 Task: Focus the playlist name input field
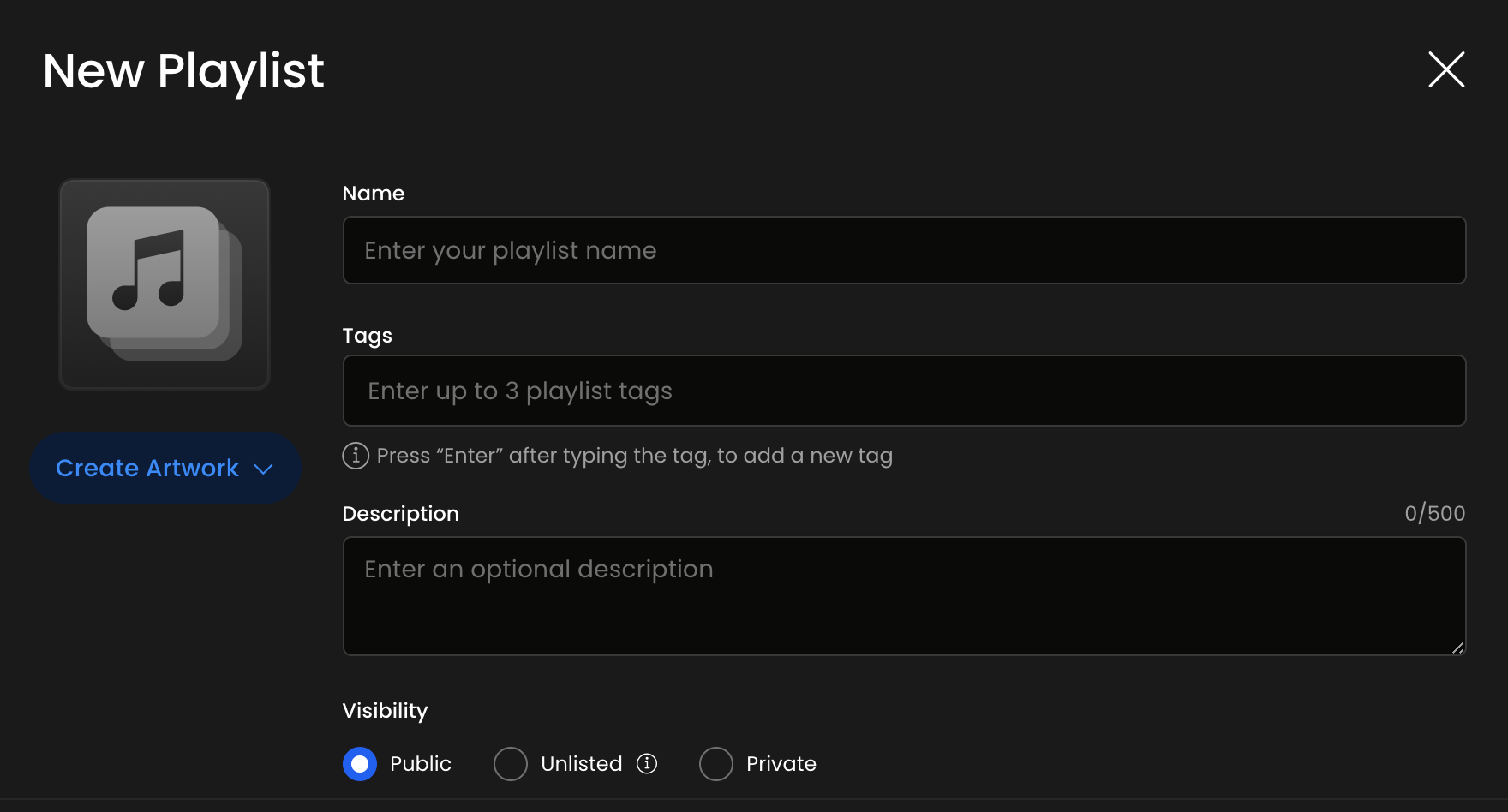coord(904,250)
